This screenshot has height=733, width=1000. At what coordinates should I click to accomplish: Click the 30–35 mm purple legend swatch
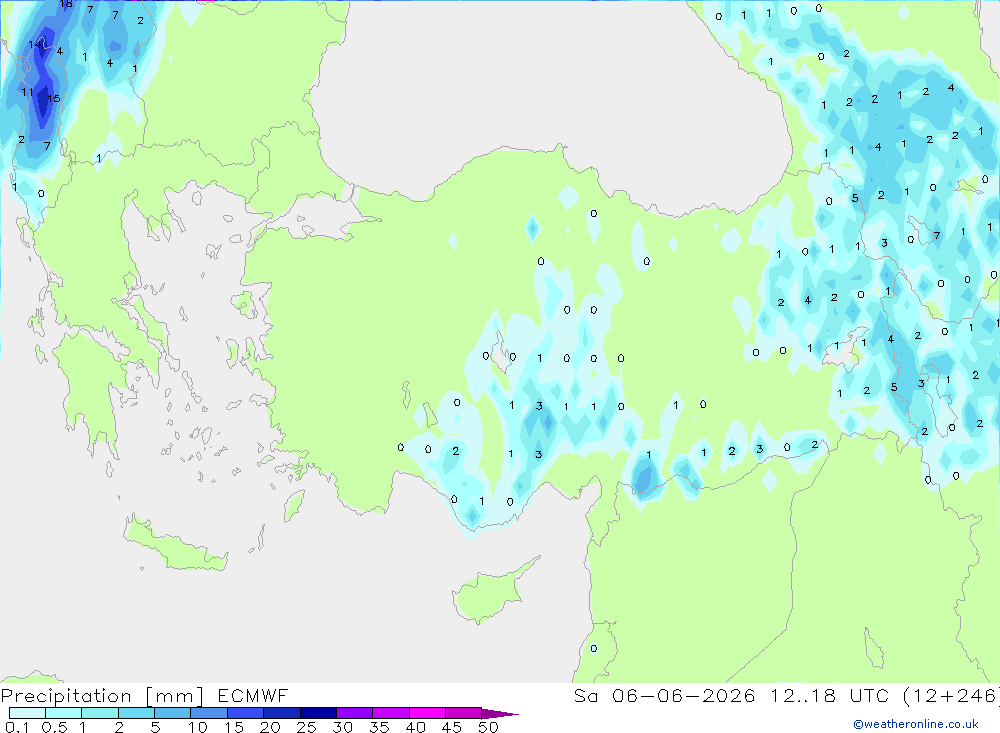tap(354, 713)
